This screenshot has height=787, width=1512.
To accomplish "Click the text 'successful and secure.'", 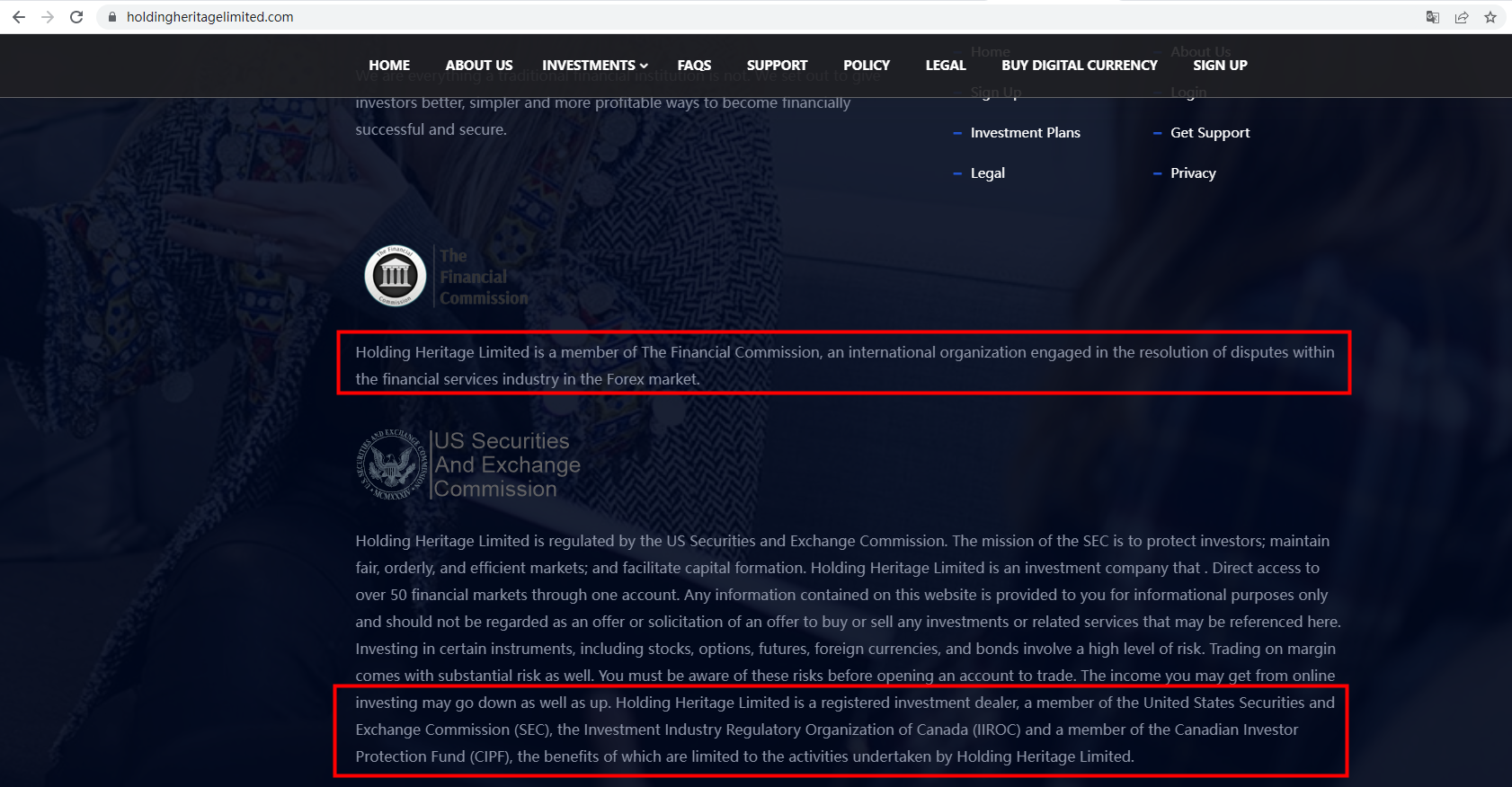I will tap(431, 129).
